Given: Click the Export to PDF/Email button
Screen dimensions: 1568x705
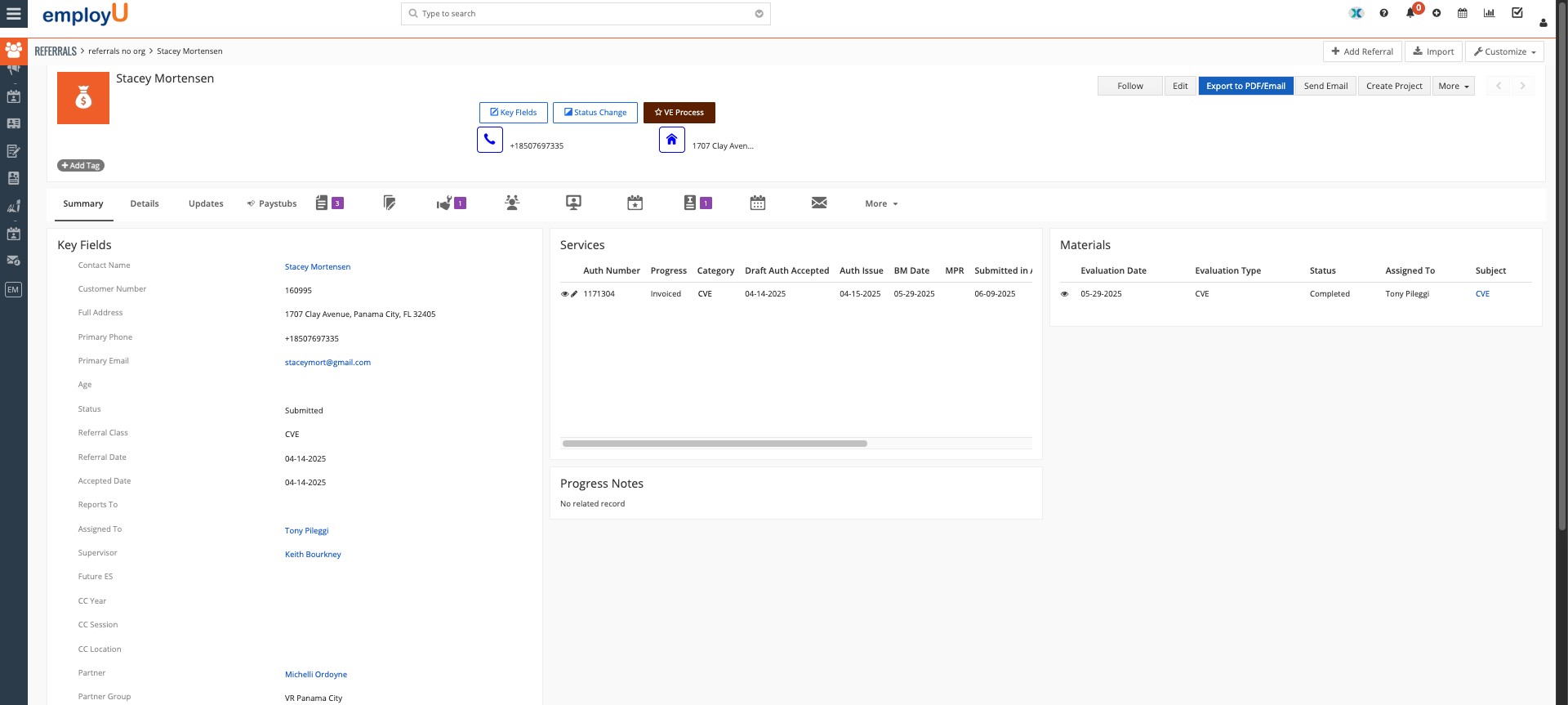Looking at the screenshot, I should point(1245,86).
